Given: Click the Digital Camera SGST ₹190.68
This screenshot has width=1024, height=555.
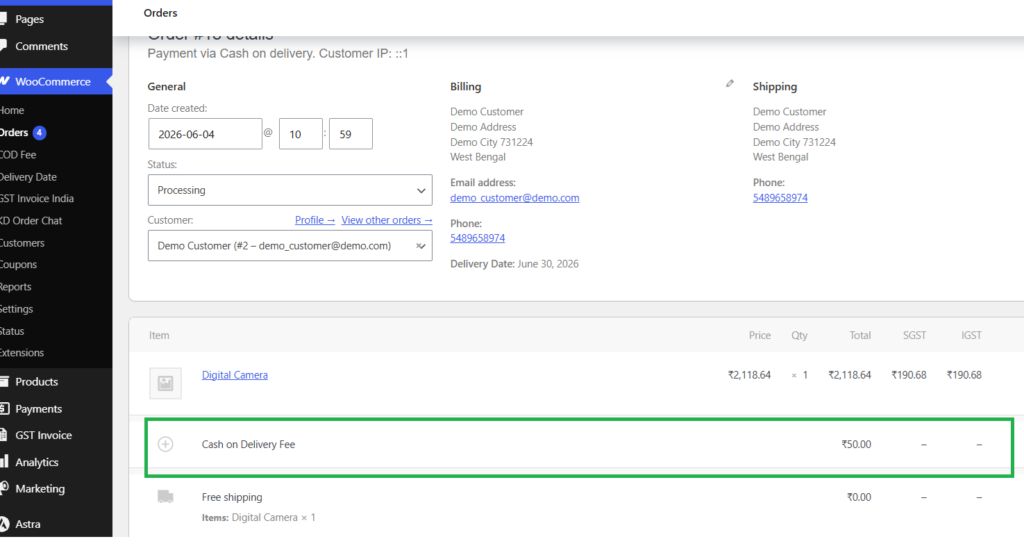Looking at the screenshot, I should (908, 375).
